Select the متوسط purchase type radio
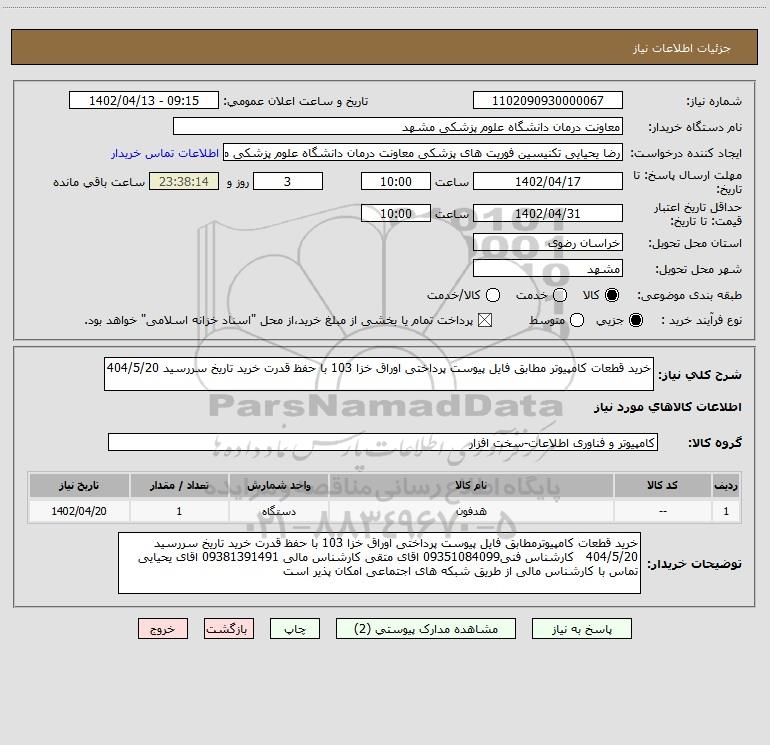The width and height of the screenshot is (770, 745). (x=577, y=320)
